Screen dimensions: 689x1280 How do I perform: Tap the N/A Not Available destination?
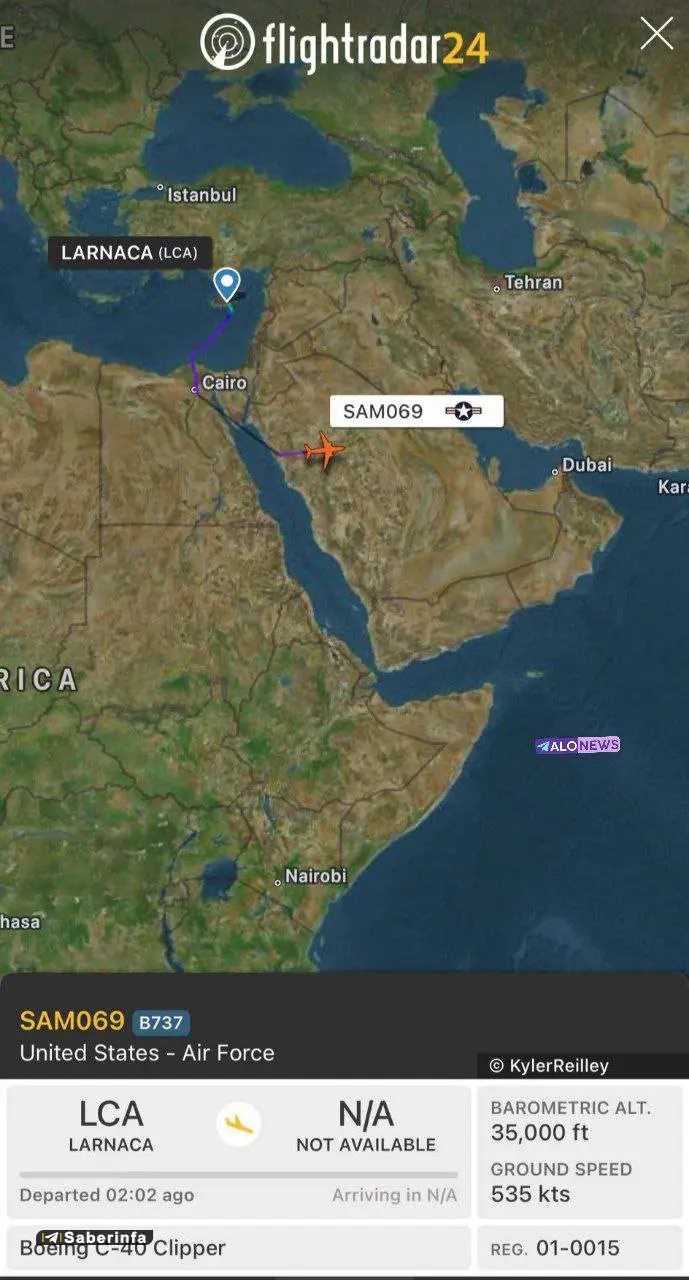[x=366, y=1126]
